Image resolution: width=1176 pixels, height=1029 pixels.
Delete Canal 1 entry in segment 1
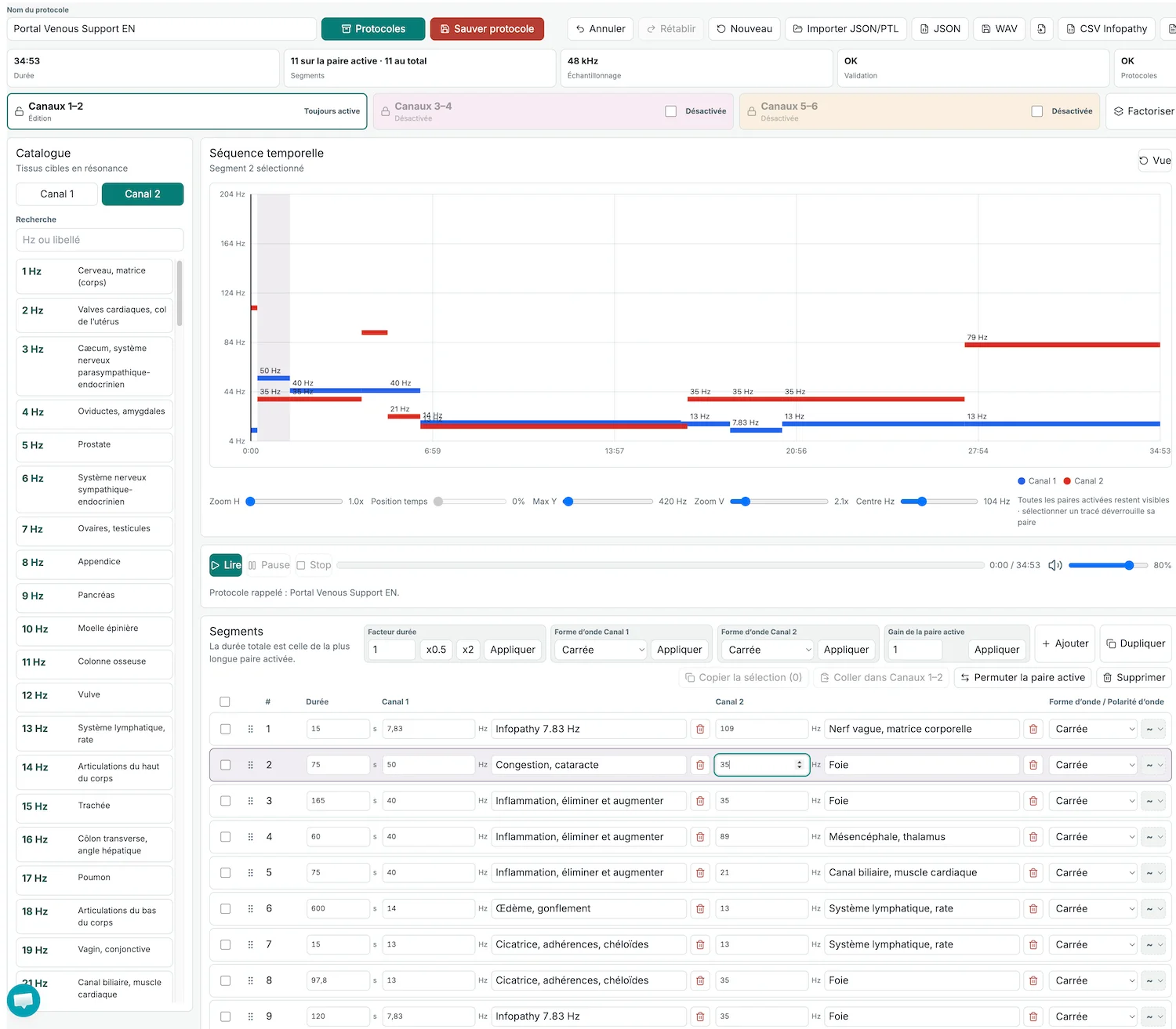click(x=700, y=729)
